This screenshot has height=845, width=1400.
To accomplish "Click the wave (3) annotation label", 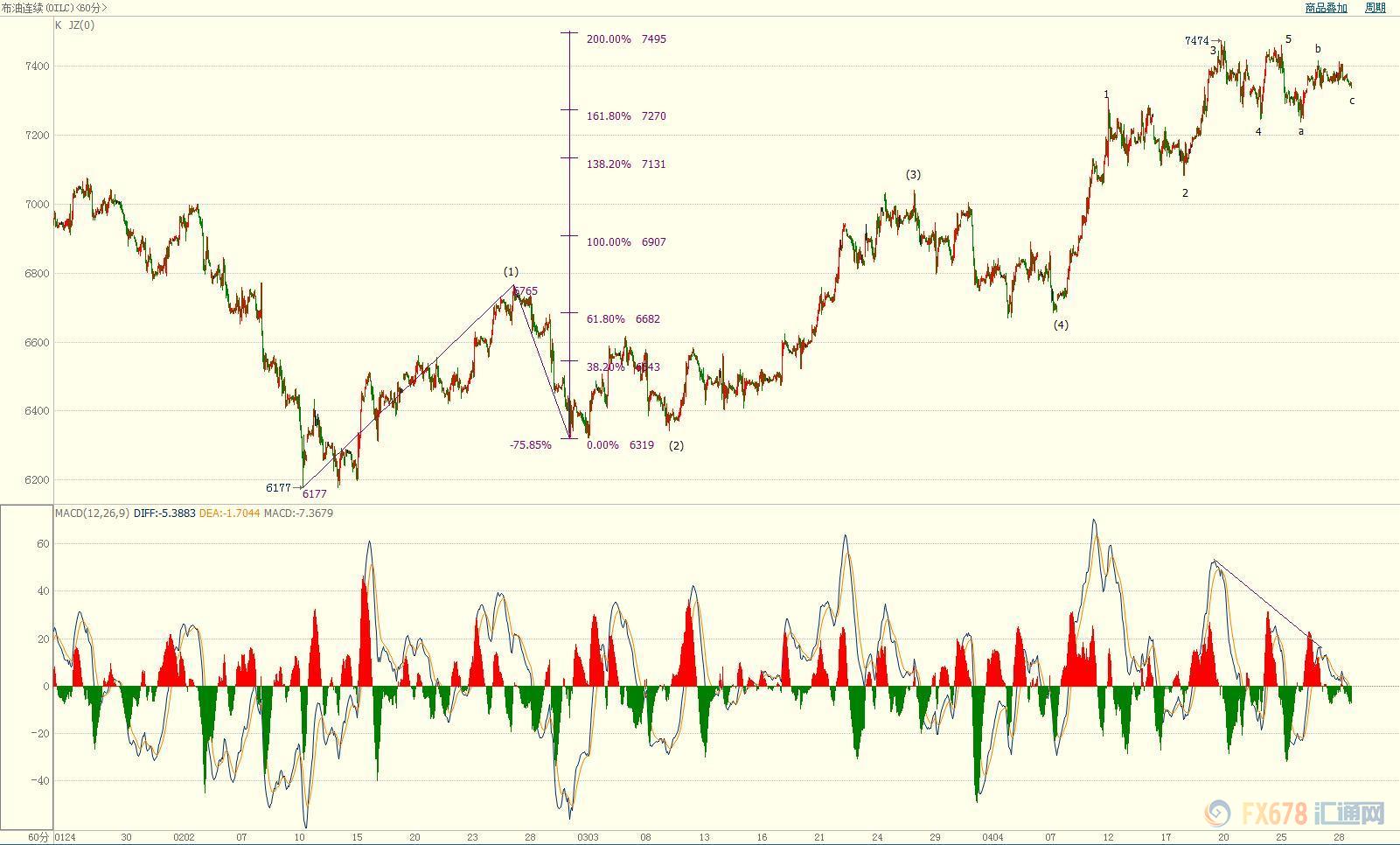I will [913, 175].
